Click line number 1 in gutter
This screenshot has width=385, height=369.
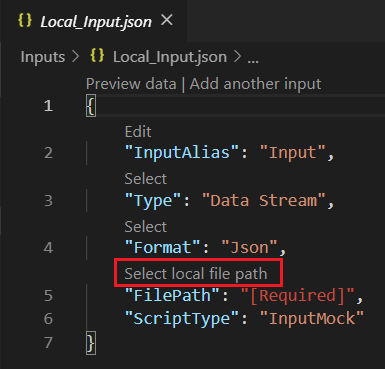click(49, 106)
